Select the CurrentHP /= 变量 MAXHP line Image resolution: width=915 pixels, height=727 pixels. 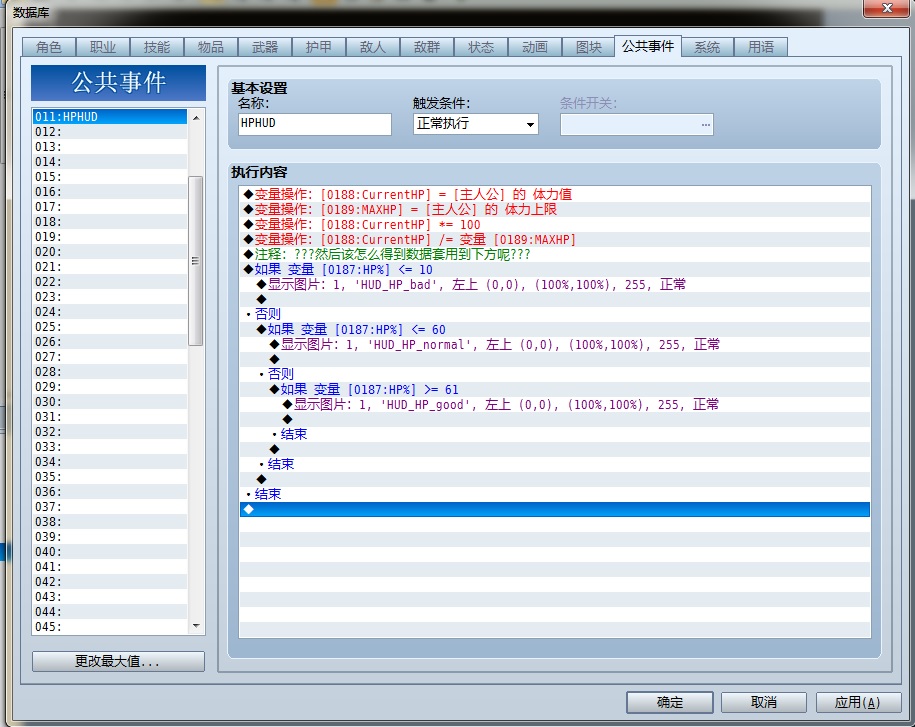tap(555, 239)
